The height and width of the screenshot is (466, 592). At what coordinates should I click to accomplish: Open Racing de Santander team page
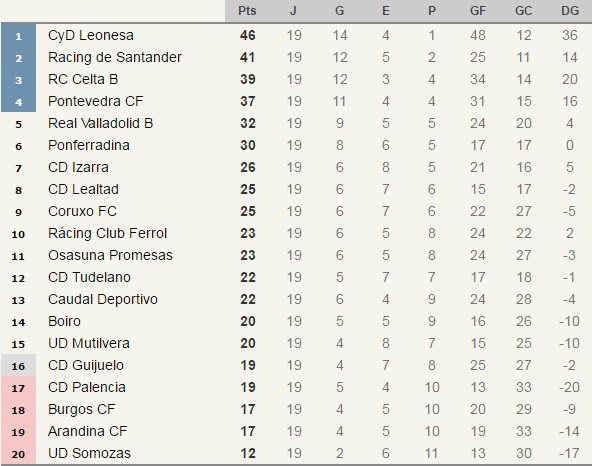tap(115, 57)
